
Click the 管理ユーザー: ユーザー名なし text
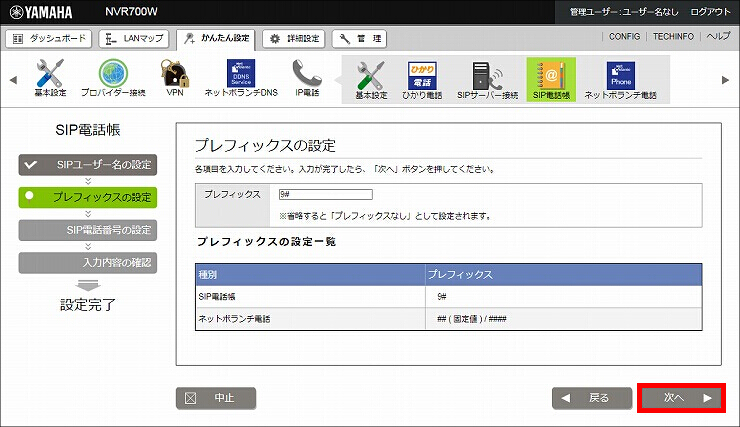pyautogui.click(x=624, y=12)
